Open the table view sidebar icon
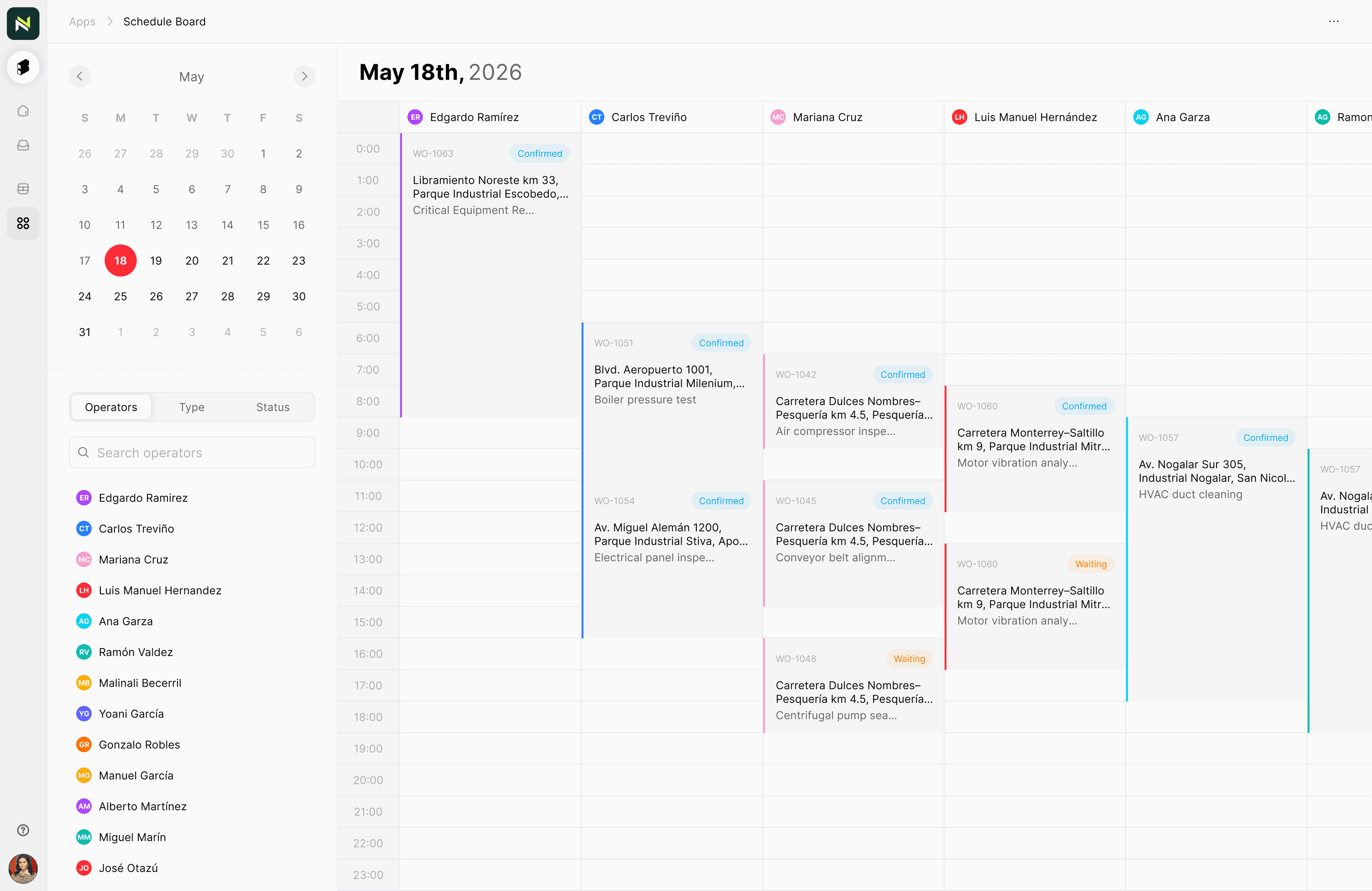Image resolution: width=1372 pixels, height=891 pixels. 23,189
